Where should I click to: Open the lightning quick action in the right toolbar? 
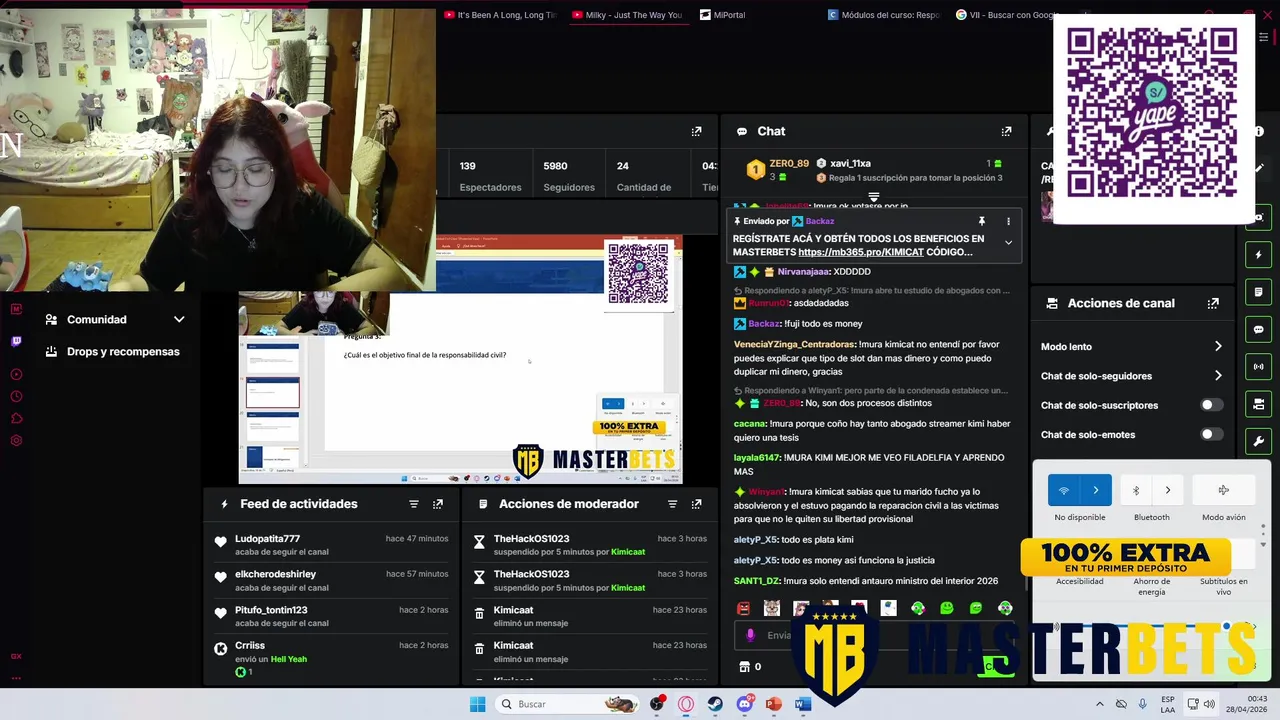point(1259,255)
